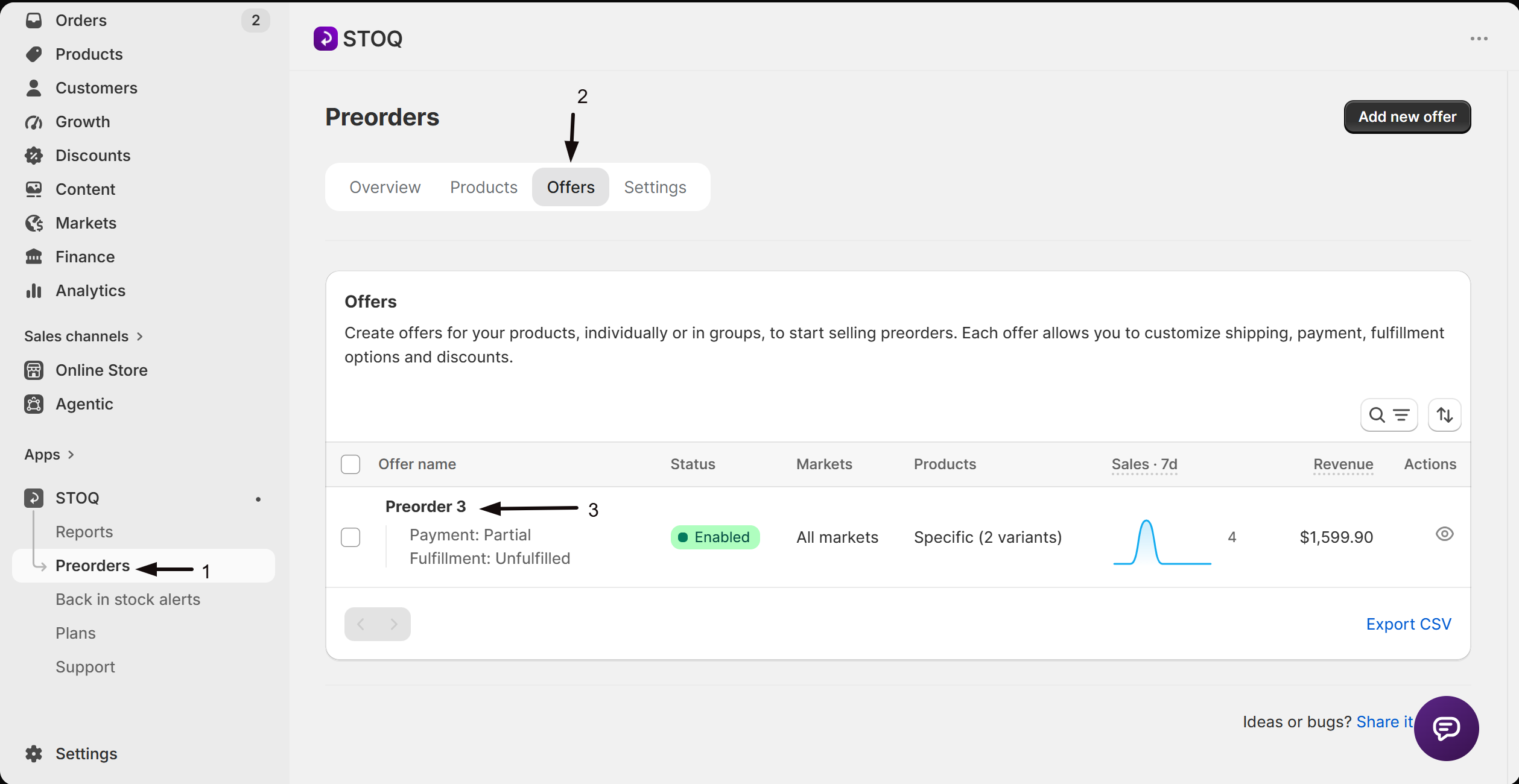The image size is (1519, 784).
Task: Click Add new offer button
Action: coord(1407,117)
